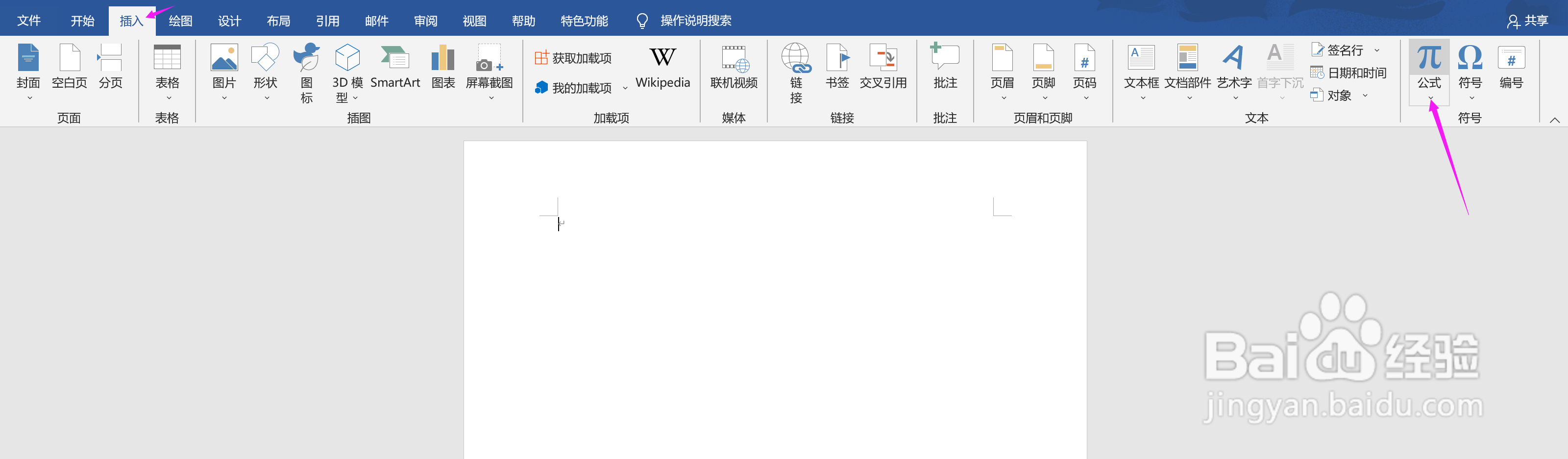
Task: Insert SmartArt graphic
Action: pos(395,66)
